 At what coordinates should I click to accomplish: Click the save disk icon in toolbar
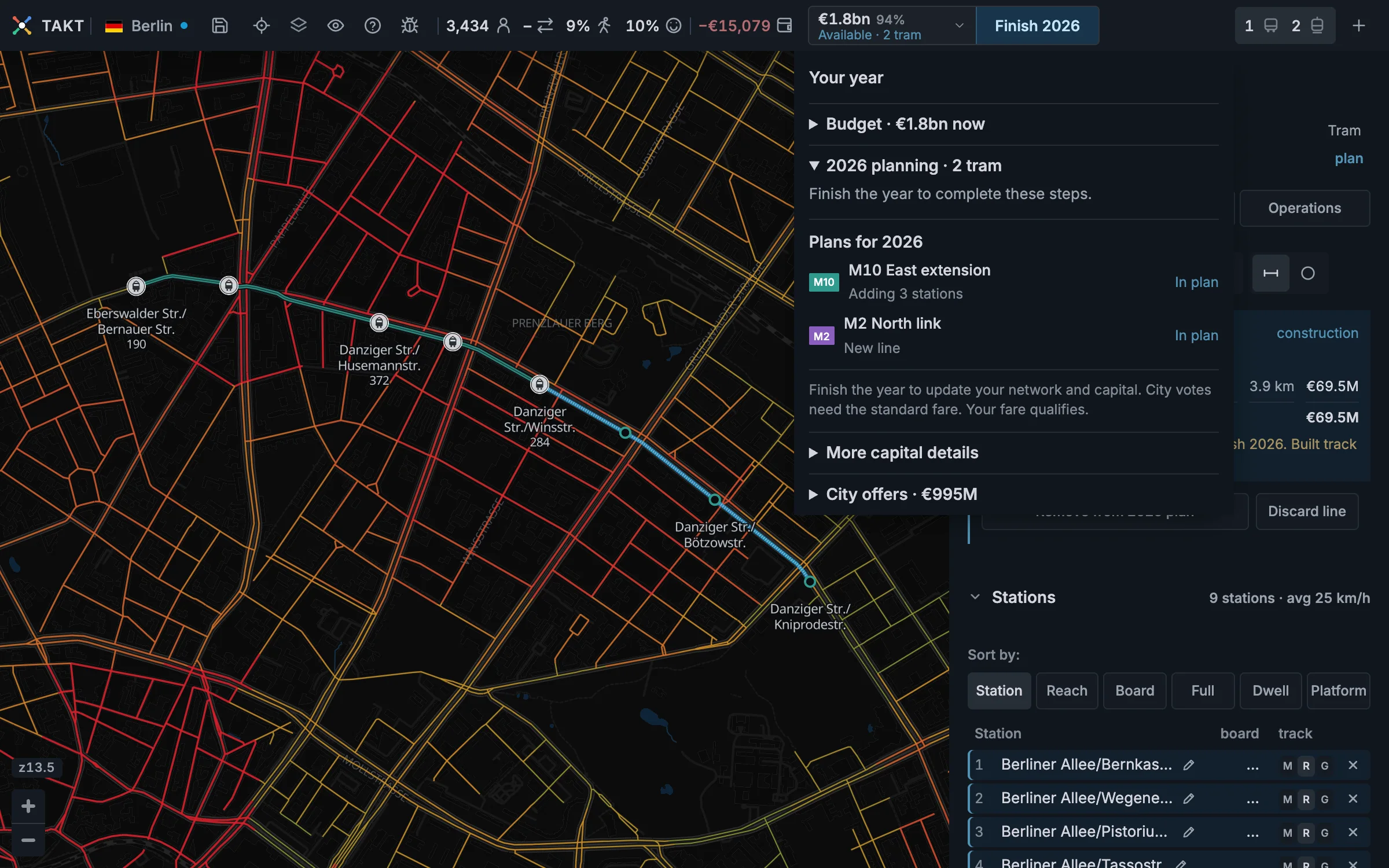click(x=220, y=25)
